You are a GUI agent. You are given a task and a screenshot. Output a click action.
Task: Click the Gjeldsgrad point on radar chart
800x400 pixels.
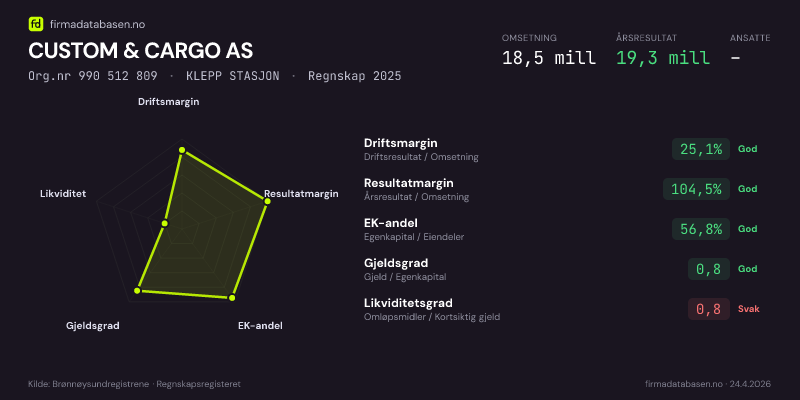[139, 291]
